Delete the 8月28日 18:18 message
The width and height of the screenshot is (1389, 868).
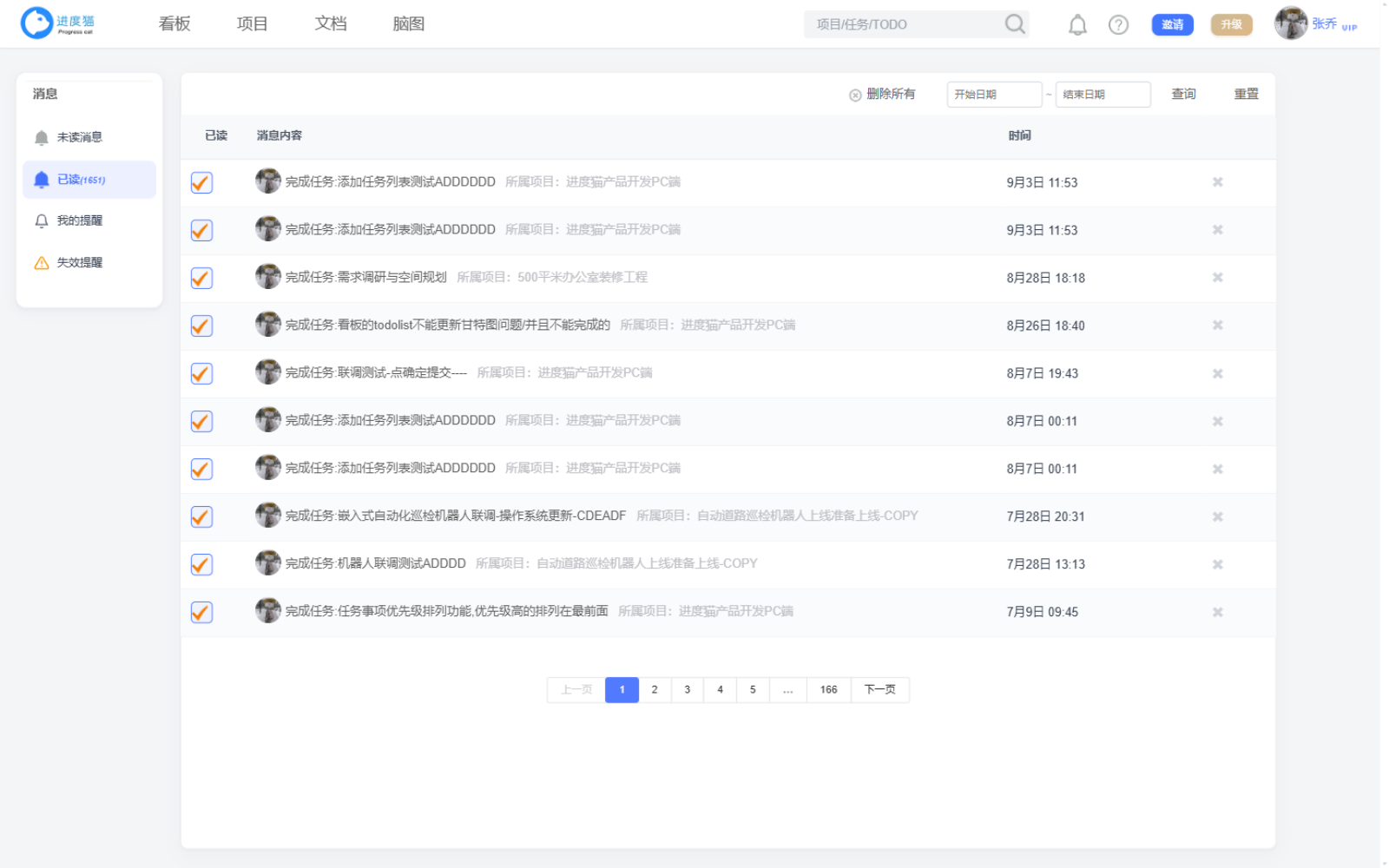pos(1218,278)
